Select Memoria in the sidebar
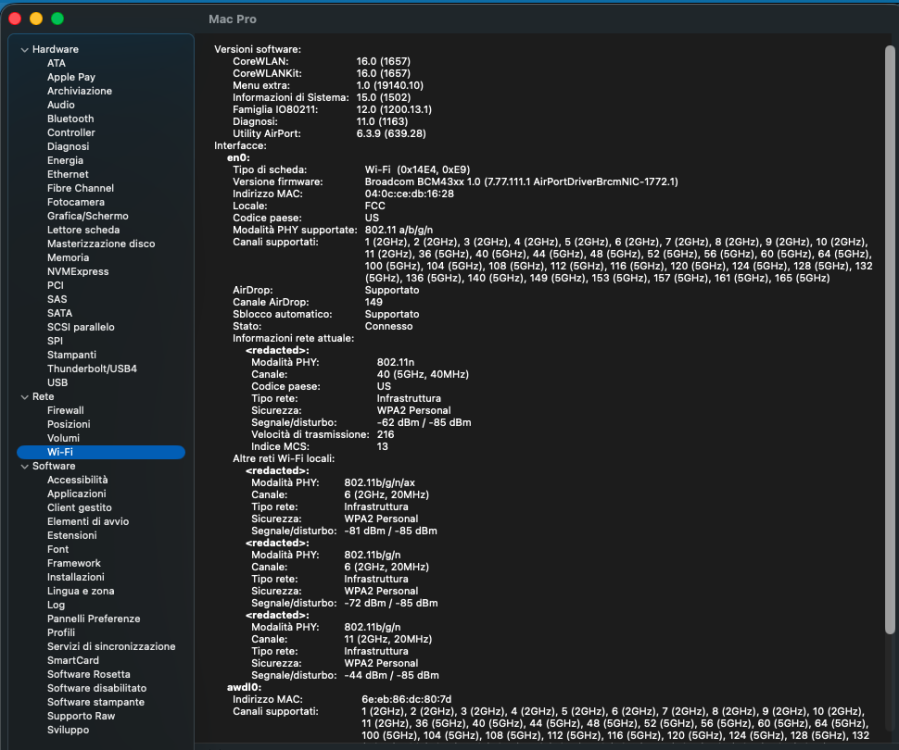 coord(68,257)
